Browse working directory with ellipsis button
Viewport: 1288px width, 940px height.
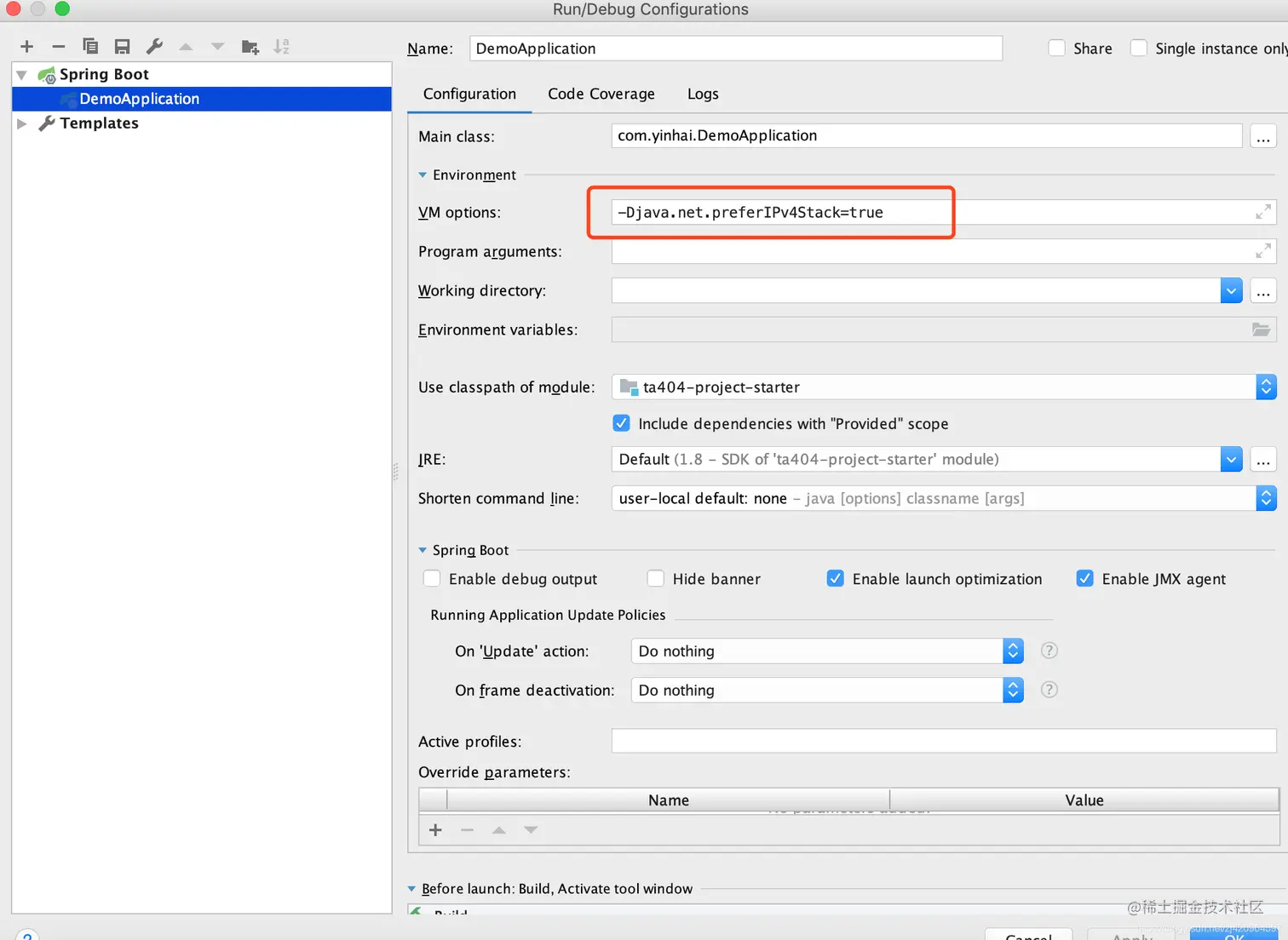point(1263,291)
